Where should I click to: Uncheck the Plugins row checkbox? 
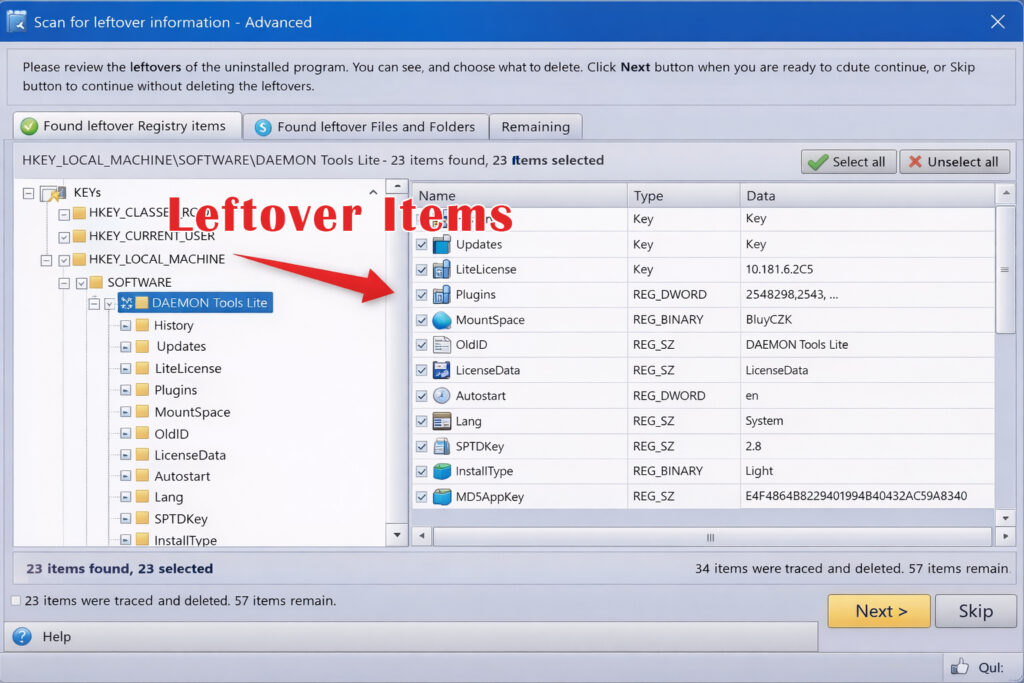(x=421, y=295)
